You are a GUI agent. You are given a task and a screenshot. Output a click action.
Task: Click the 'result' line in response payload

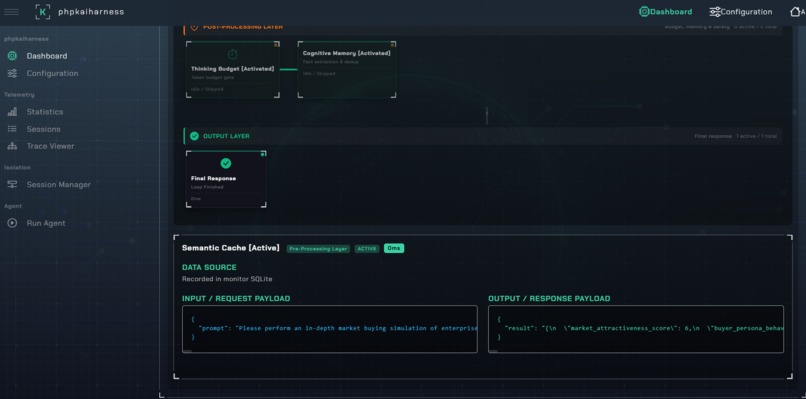644,328
